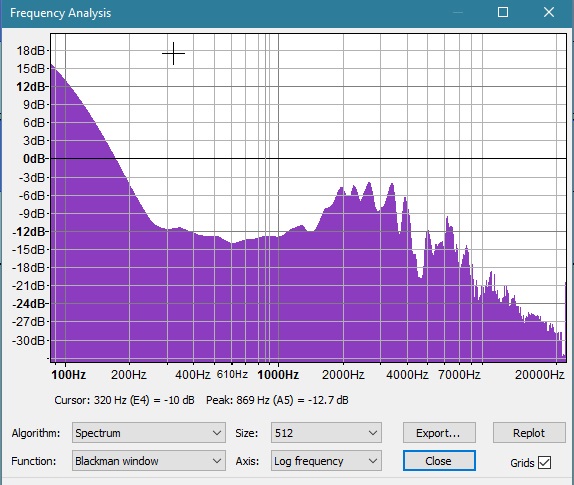Maximize the Frequency Analysis window
Screen dimensions: 574x485
pos(503,12)
